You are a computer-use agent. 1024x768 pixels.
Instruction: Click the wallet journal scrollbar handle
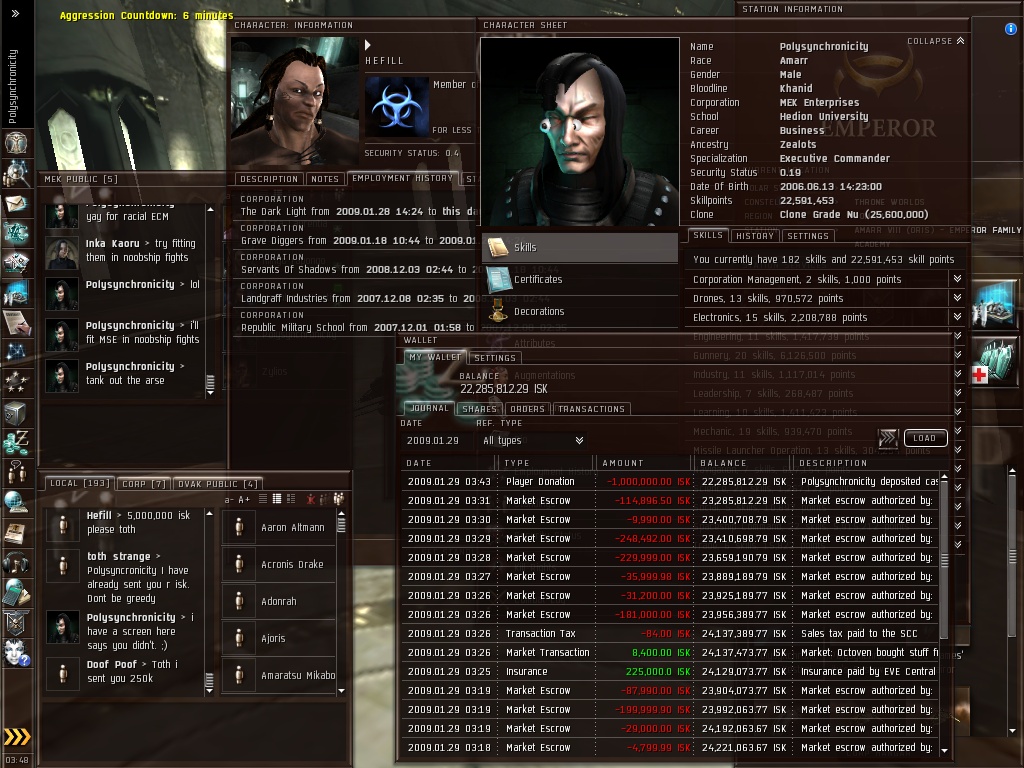[x=944, y=559]
